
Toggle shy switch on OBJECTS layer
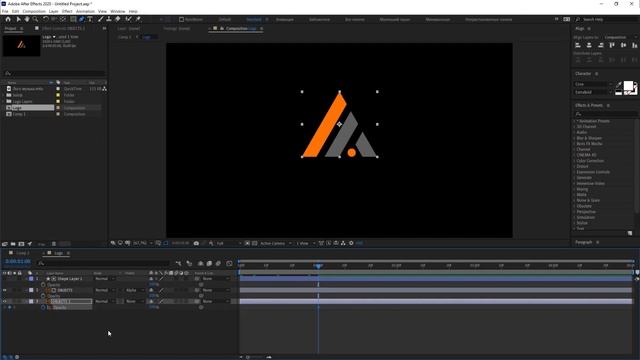[151, 290]
